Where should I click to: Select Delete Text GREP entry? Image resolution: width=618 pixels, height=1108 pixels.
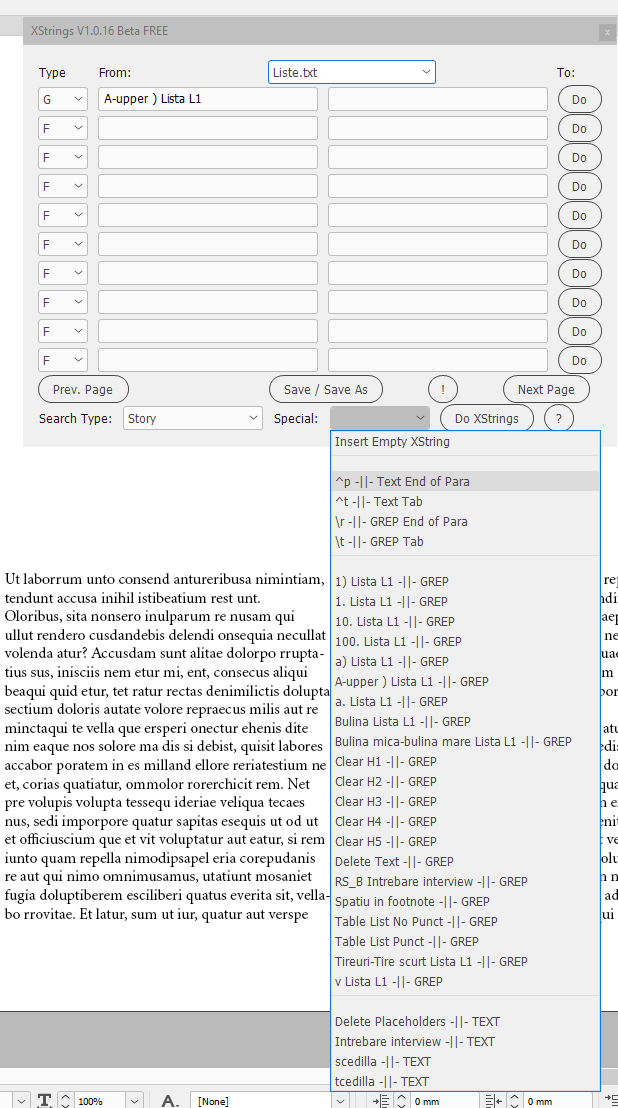[x=465, y=861]
